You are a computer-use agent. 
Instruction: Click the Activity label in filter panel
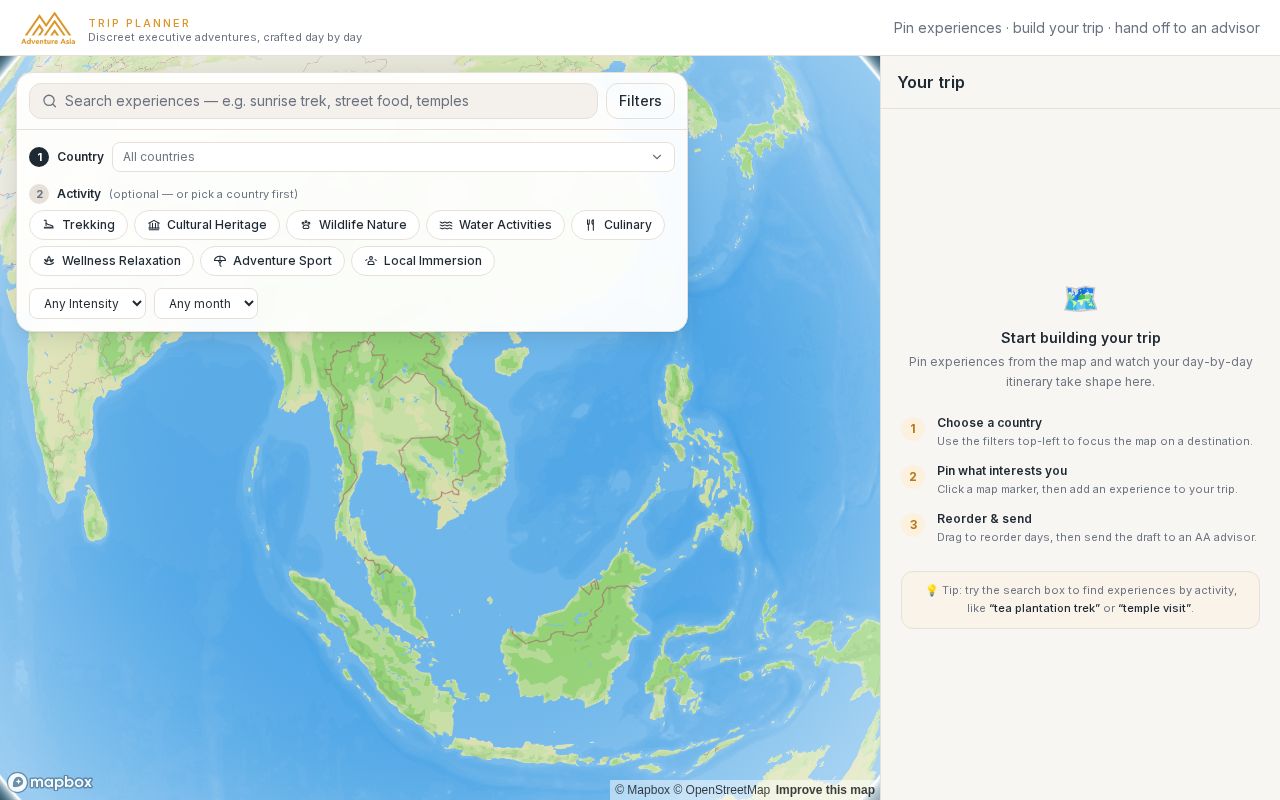[79, 194]
